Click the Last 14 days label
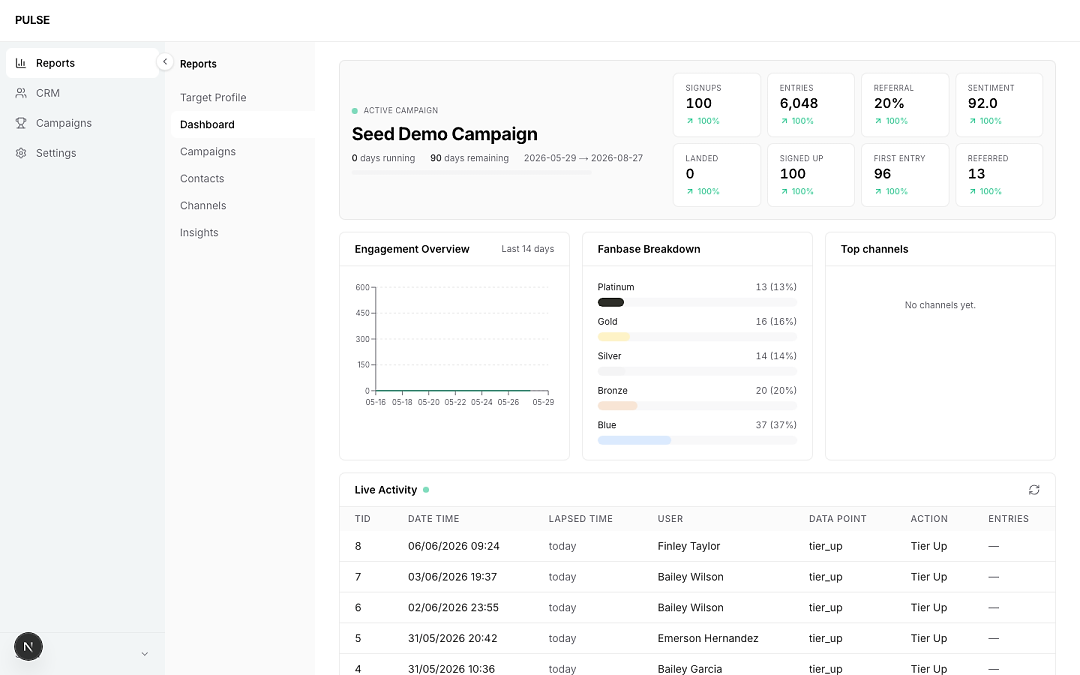The height and width of the screenshot is (675, 1080). [528, 249]
